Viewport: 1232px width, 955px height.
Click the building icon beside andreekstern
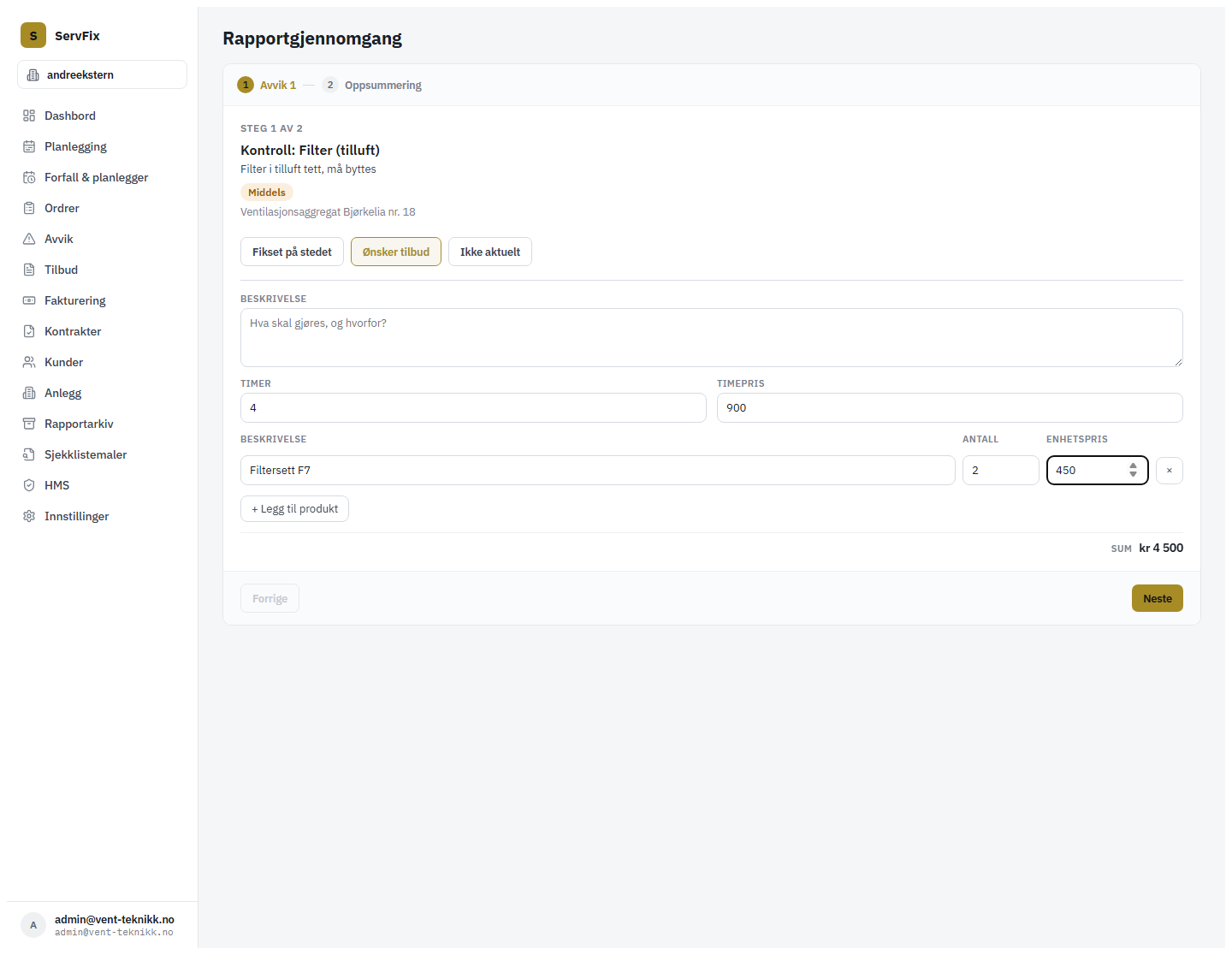33,75
